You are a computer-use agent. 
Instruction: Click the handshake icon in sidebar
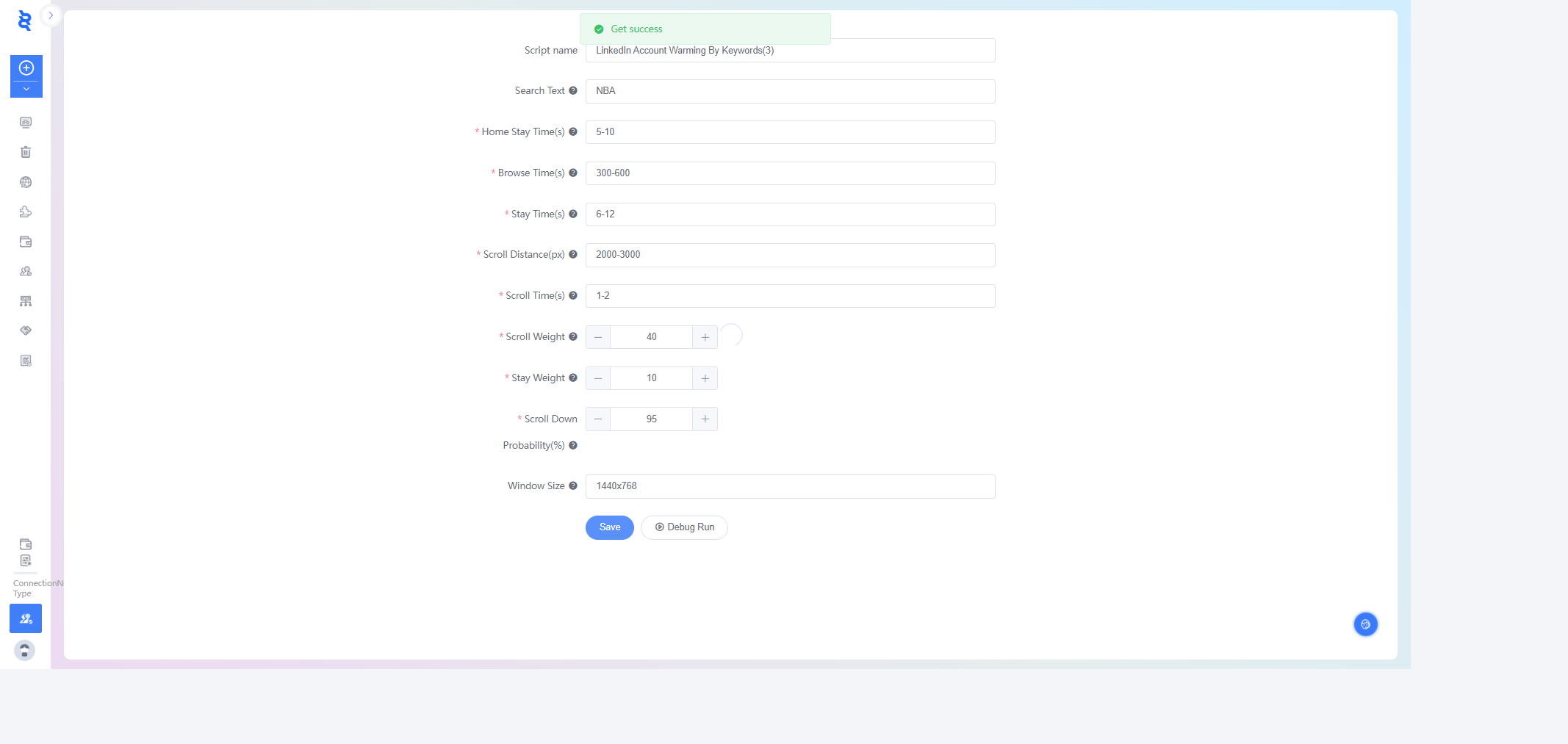coord(26,331)
